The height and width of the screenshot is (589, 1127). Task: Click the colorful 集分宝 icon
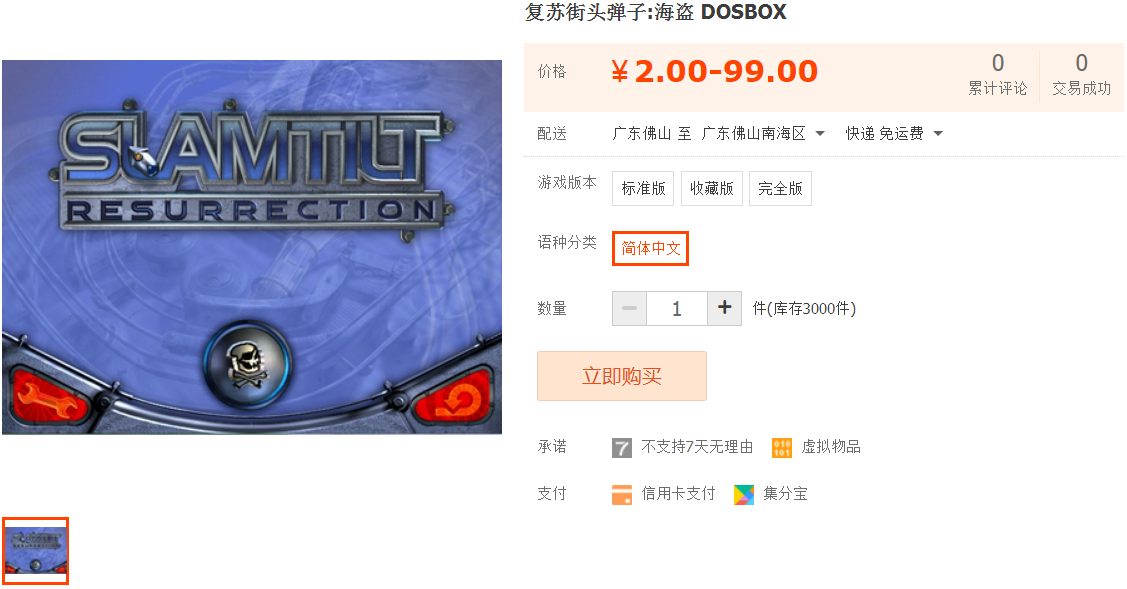click(744, 495)
